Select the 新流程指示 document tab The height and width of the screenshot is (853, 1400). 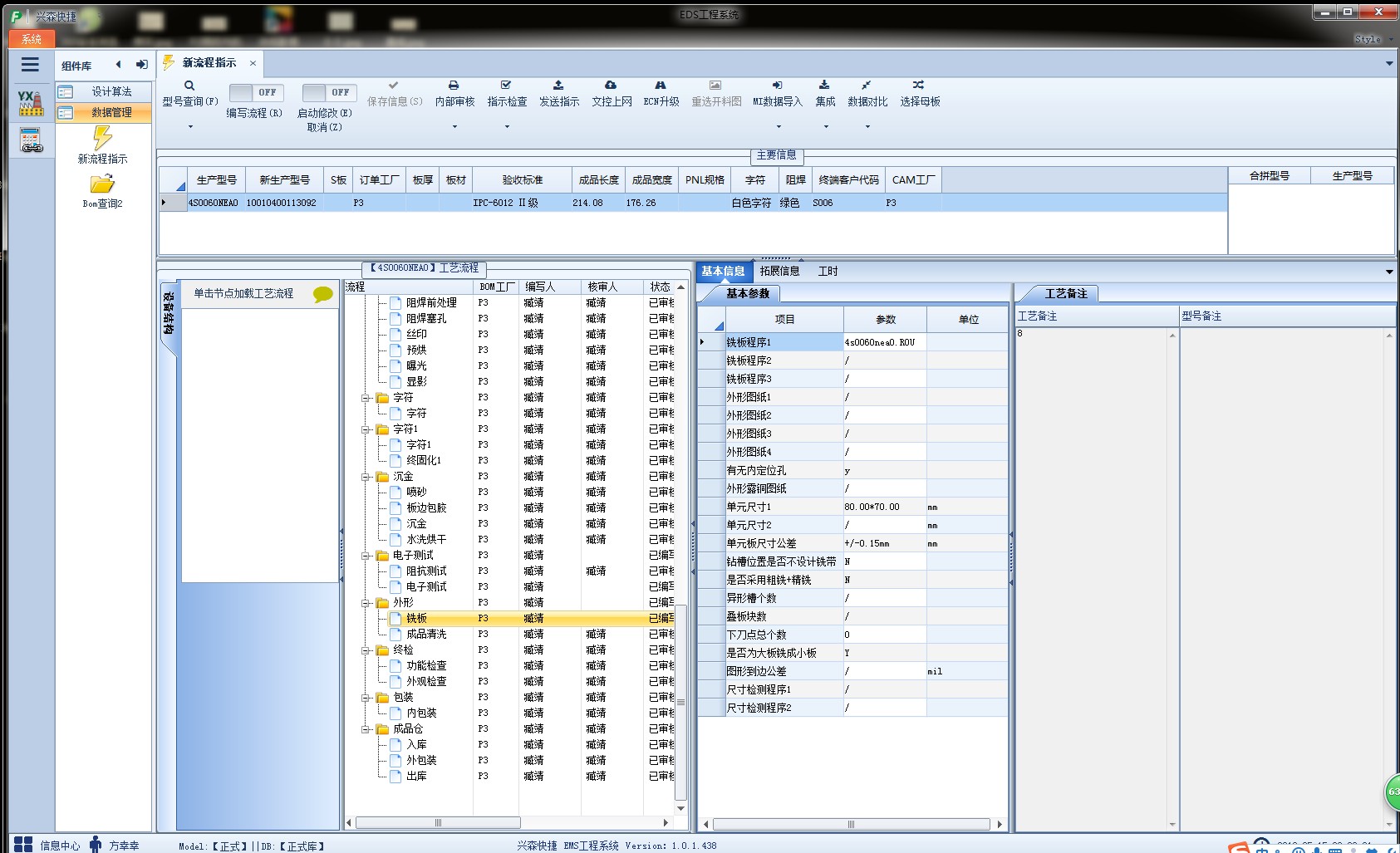209,62
